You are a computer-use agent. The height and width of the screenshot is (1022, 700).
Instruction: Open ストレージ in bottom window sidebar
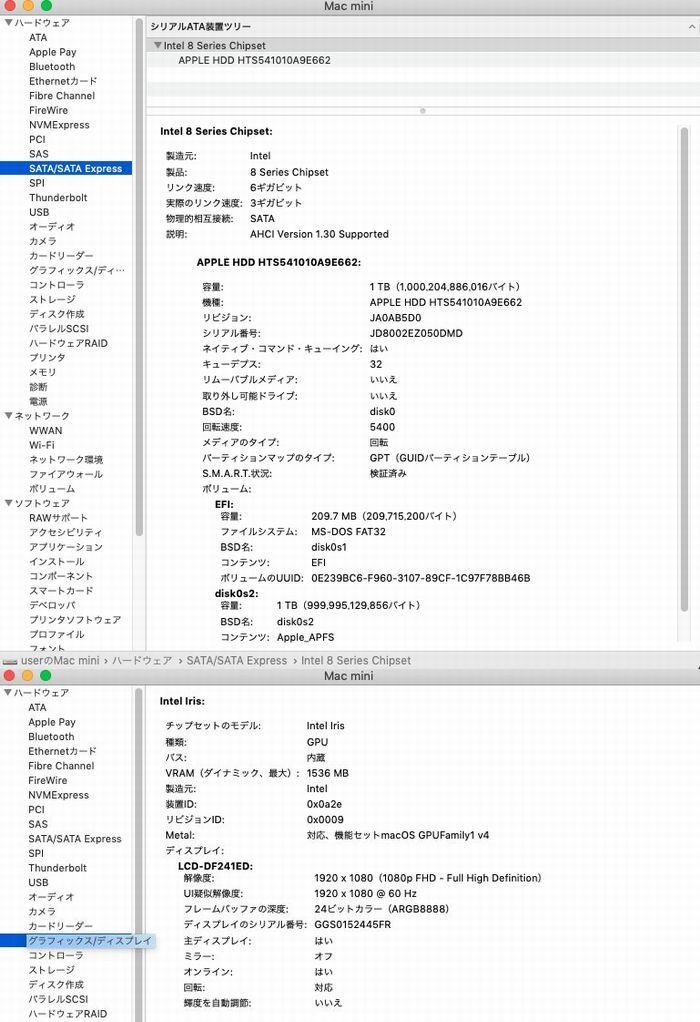pos(51,970)
